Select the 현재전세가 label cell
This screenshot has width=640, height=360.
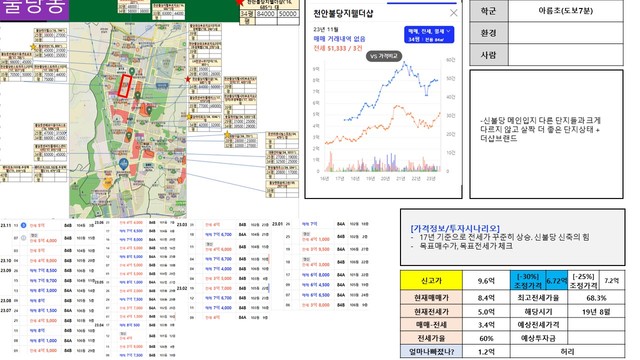click(431, 311)
